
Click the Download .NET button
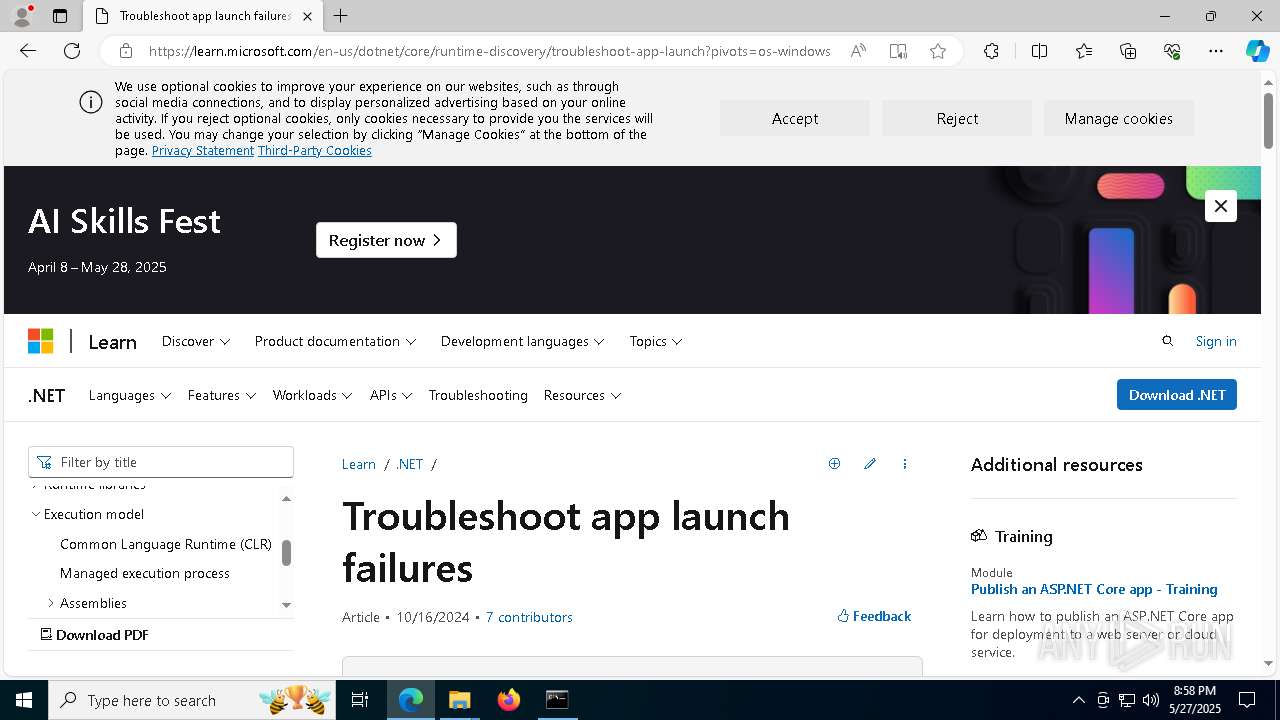[x=1177, y=395]
